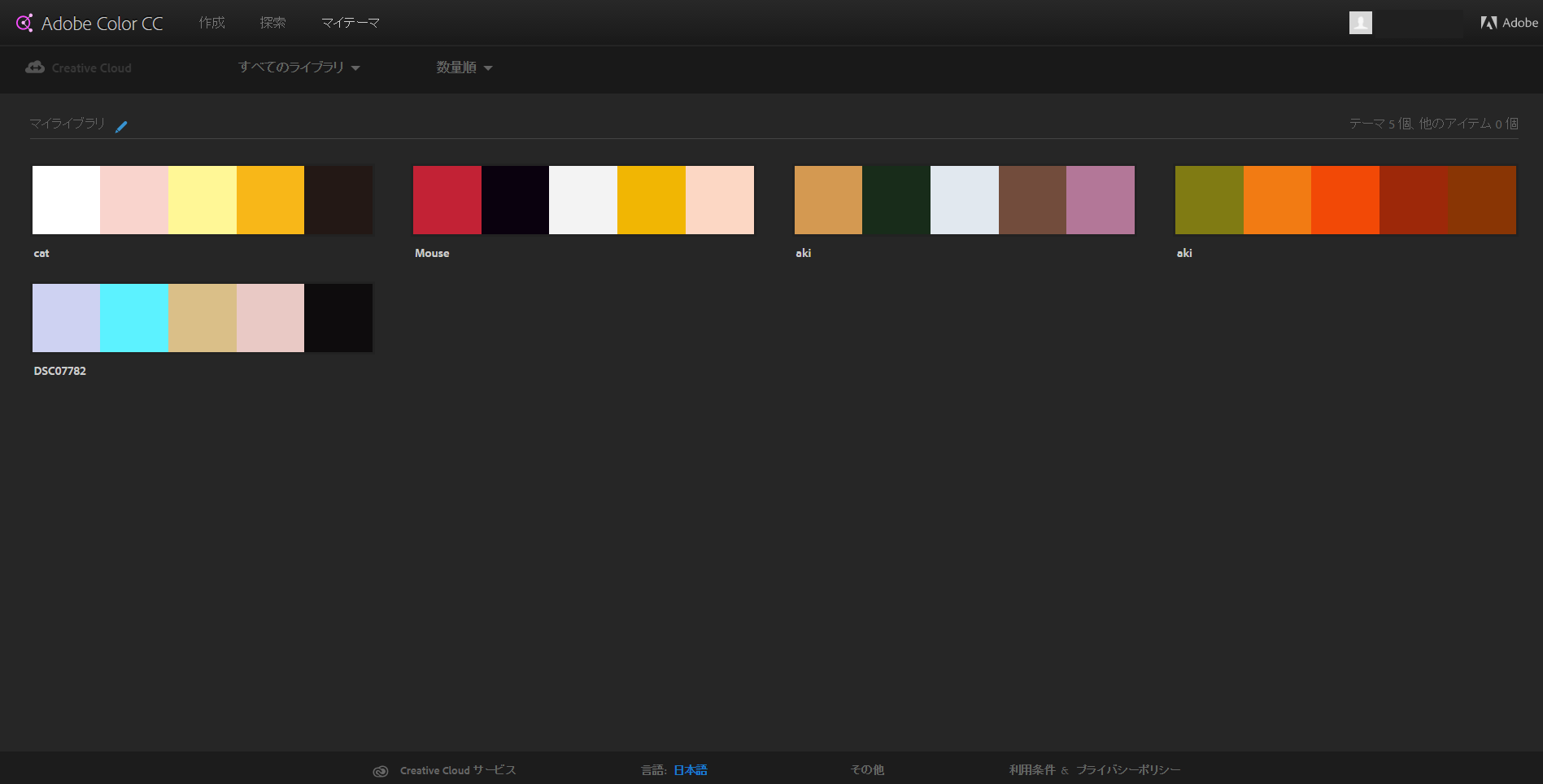Click the DSC07782 theme name label
The width and height of the screenshot is (1543, 784).
(x=60, y=371)
